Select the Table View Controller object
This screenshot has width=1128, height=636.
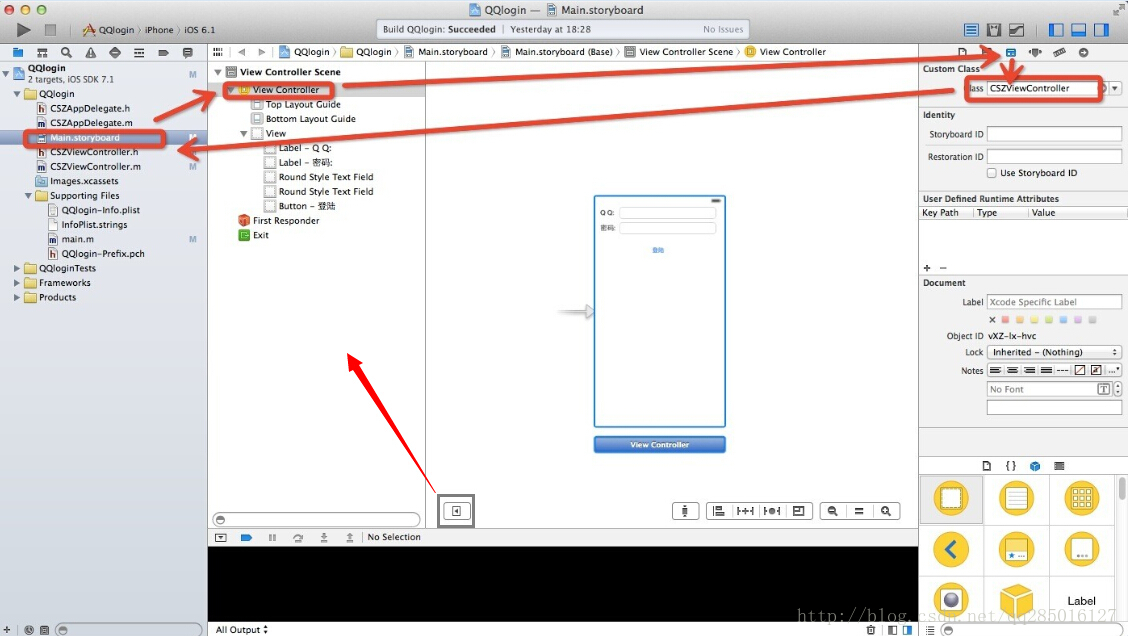1016,499
